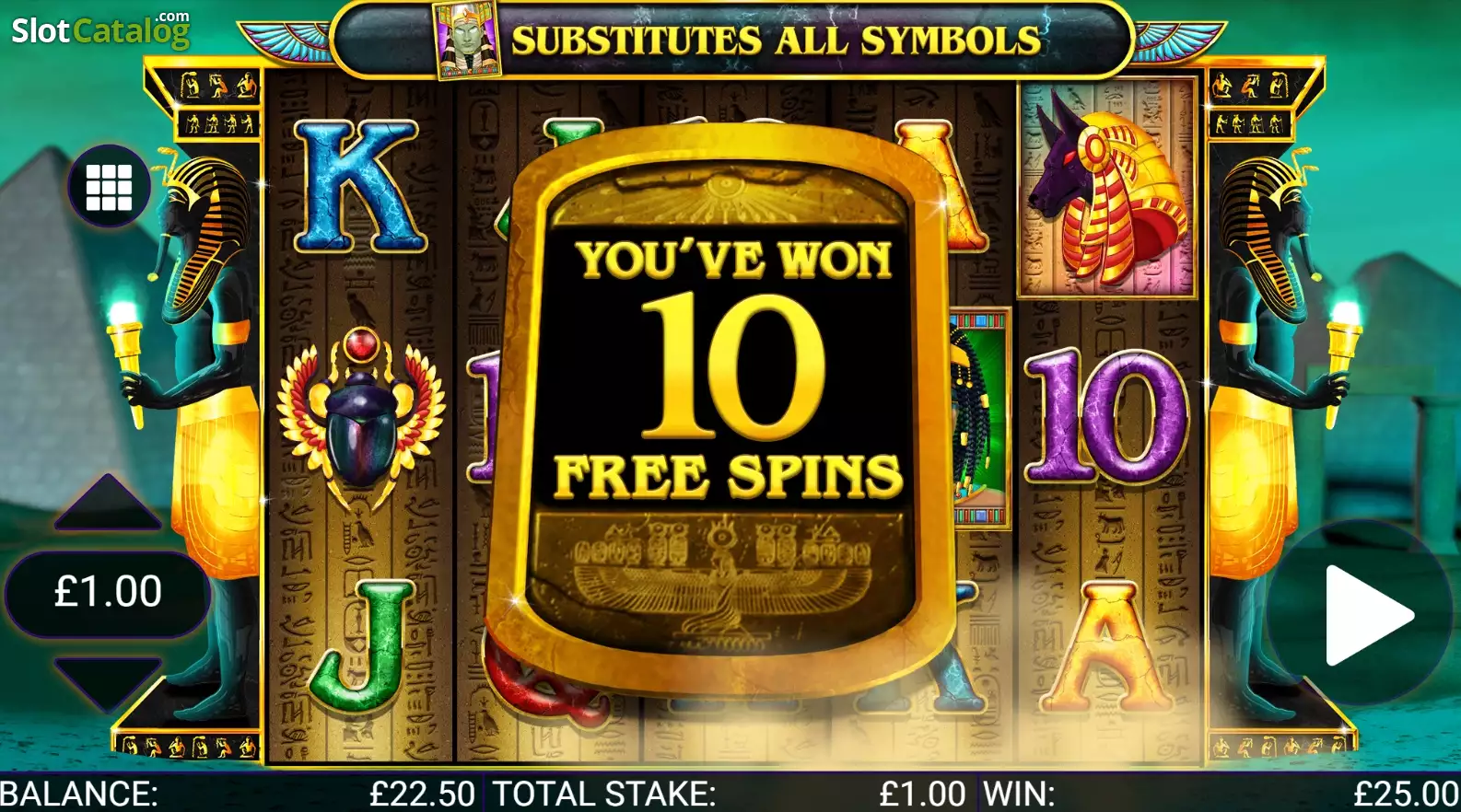
Task: Click the purple 10 symbol
Action: [x=1107, y=415]
